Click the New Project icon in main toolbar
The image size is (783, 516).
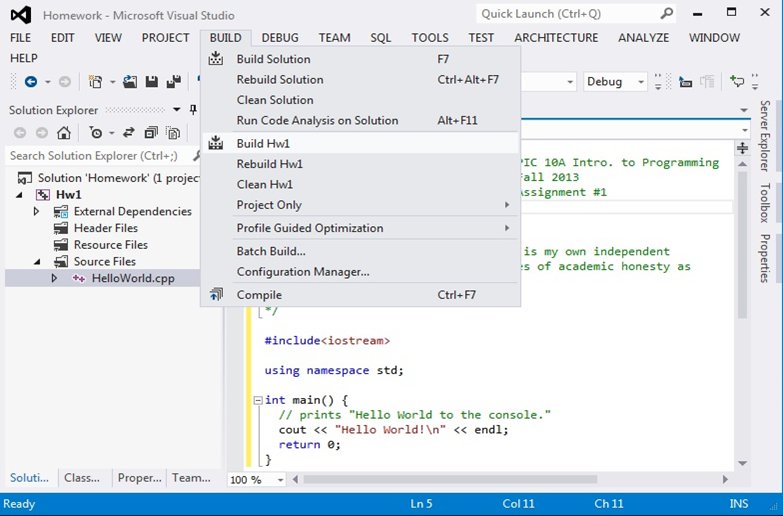coord(95,81)
